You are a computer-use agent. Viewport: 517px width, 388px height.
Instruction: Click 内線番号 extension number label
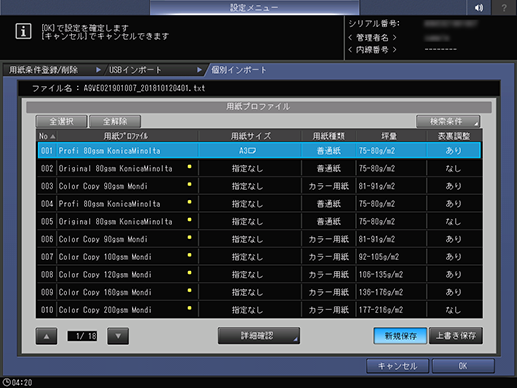[x=372, y=50]
